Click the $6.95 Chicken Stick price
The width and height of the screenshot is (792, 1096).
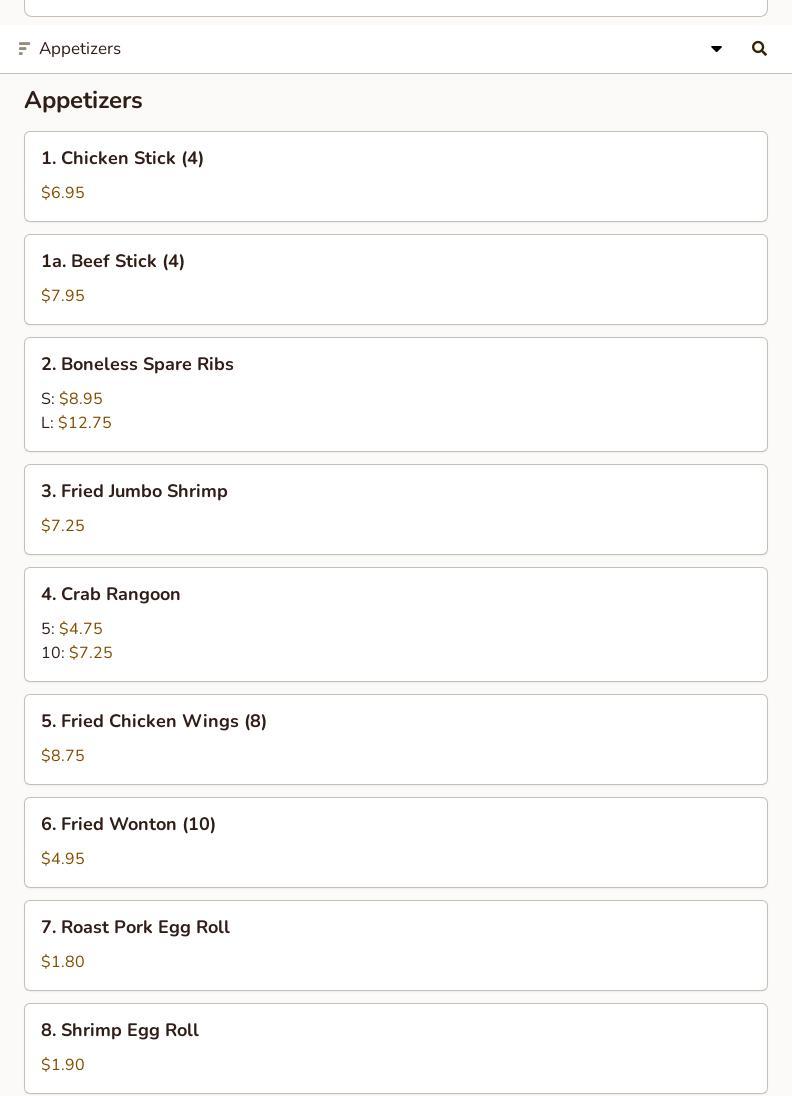pyautogui.click(x=63, y=193)
